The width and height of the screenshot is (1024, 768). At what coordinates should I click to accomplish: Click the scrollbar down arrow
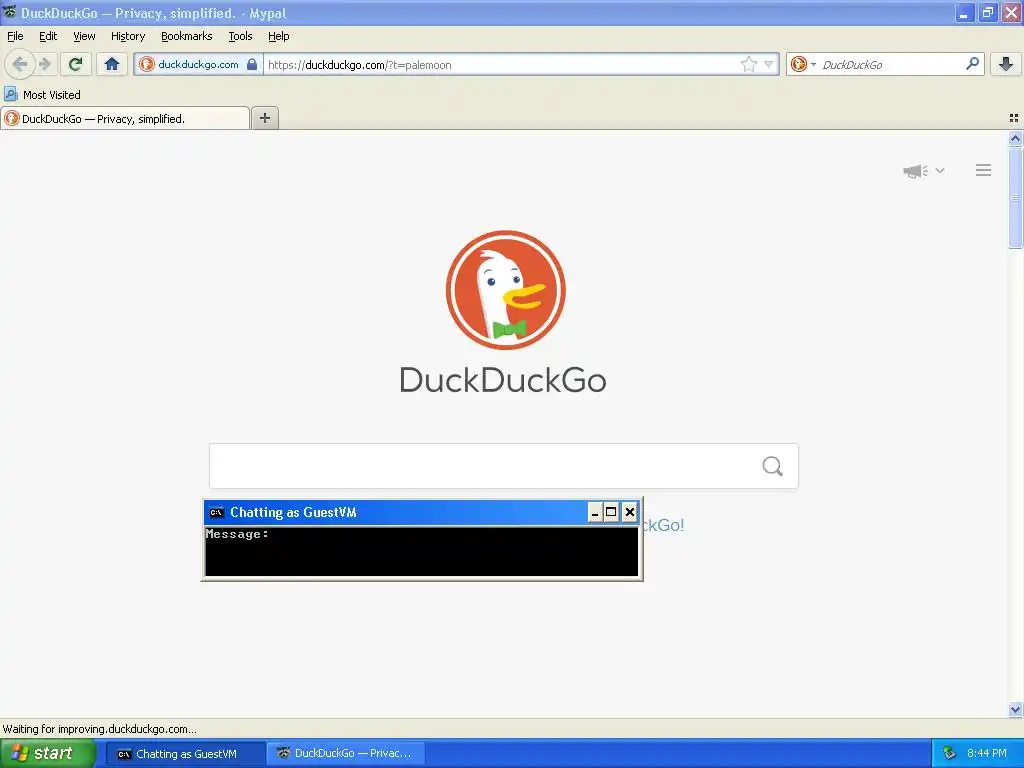point(1015,709)
